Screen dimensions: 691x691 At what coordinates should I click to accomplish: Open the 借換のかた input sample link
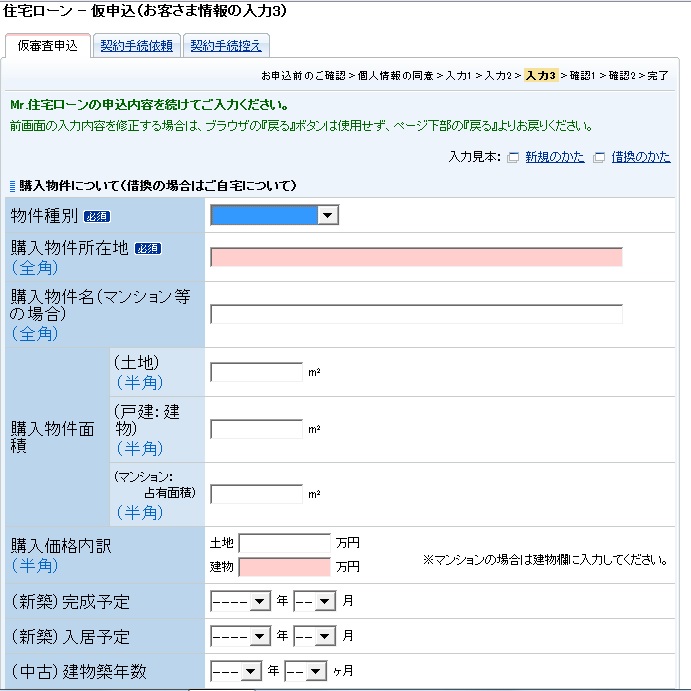click(640, 157)
